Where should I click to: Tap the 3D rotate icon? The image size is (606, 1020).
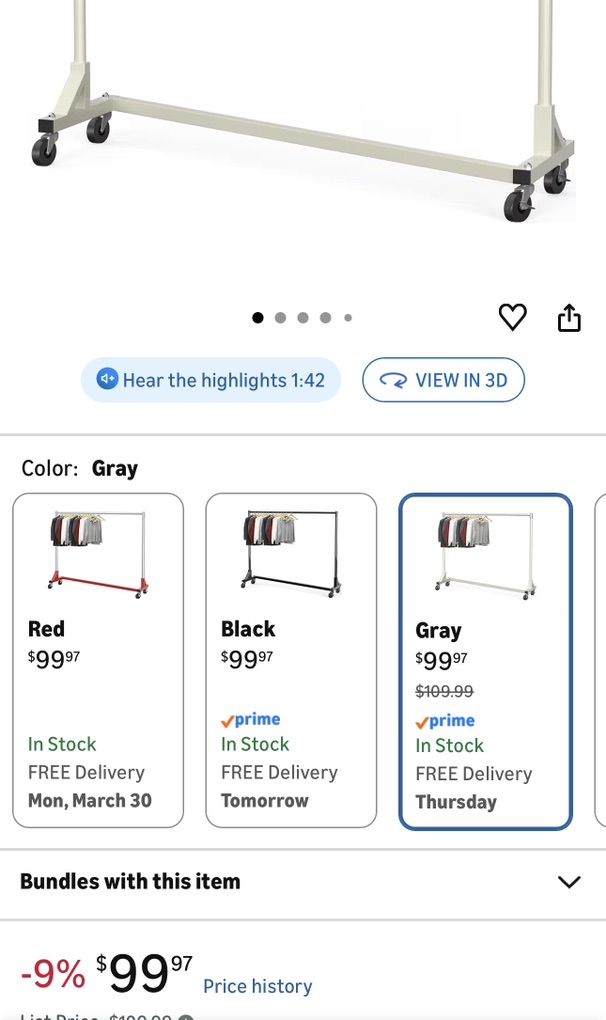pyautogui.click(x=394, y=381)
